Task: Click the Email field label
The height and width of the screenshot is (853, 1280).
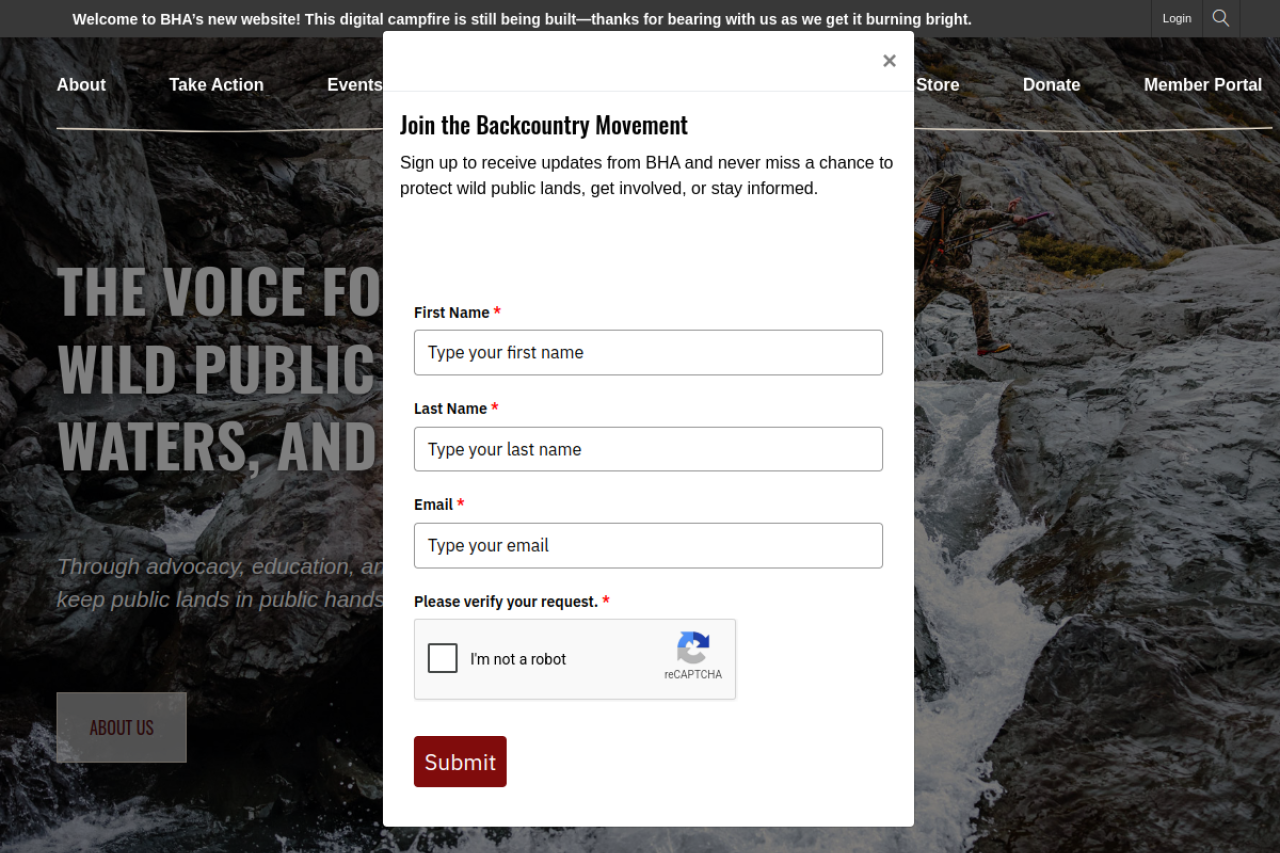Action: pyautogui.click(x=433, y=505)
